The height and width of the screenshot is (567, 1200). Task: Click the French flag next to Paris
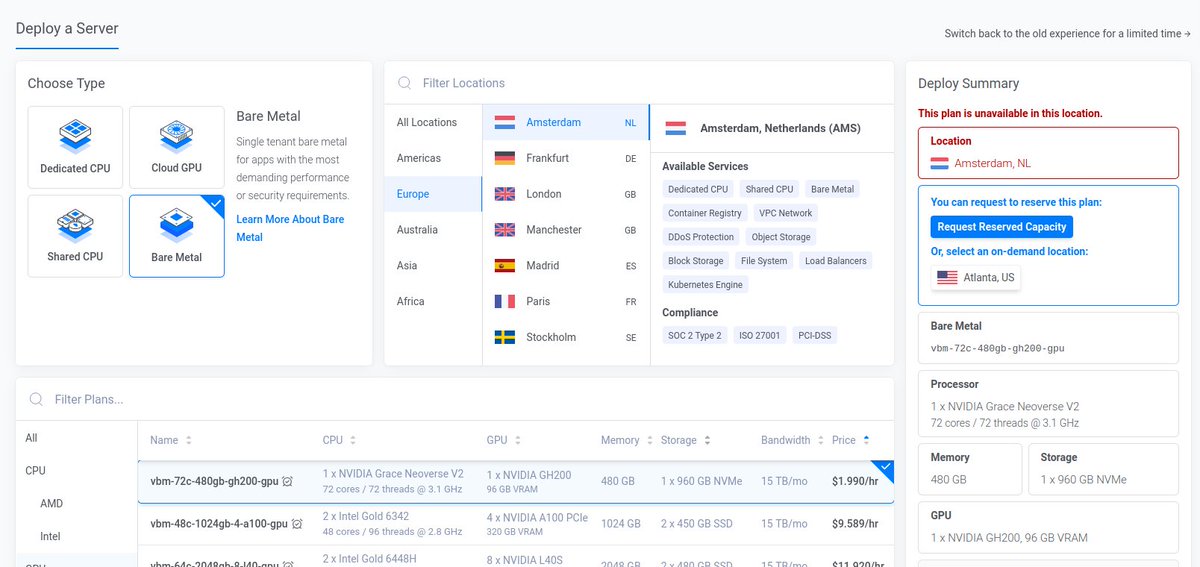click(x=505, y=301)
